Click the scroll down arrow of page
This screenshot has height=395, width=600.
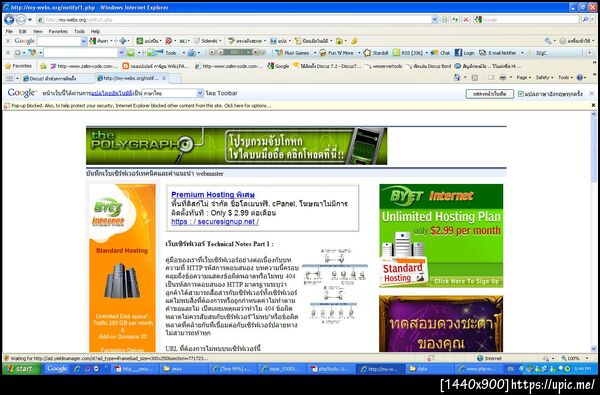[593, 349]
